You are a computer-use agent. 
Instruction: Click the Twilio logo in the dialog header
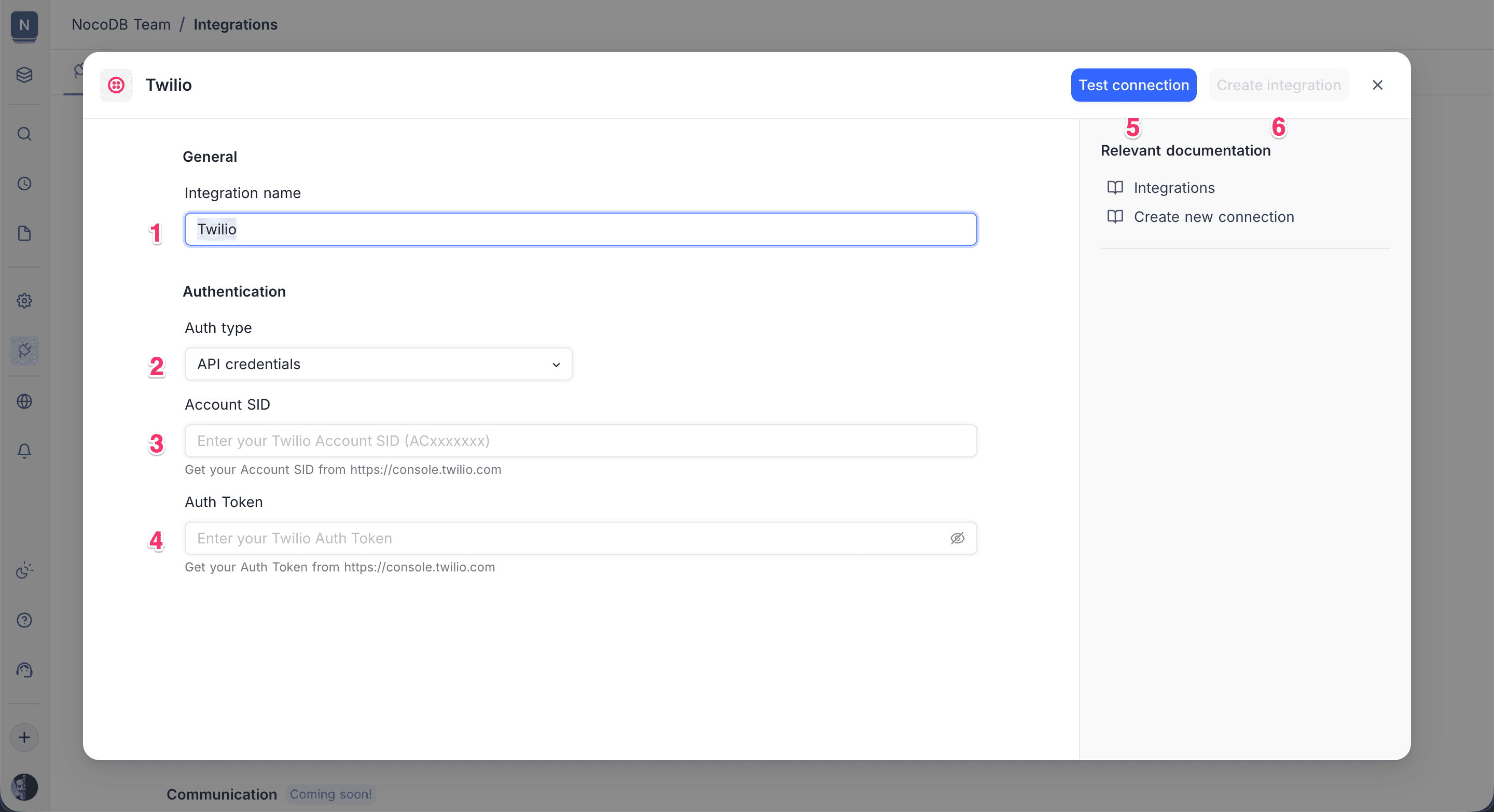(116, 85)
